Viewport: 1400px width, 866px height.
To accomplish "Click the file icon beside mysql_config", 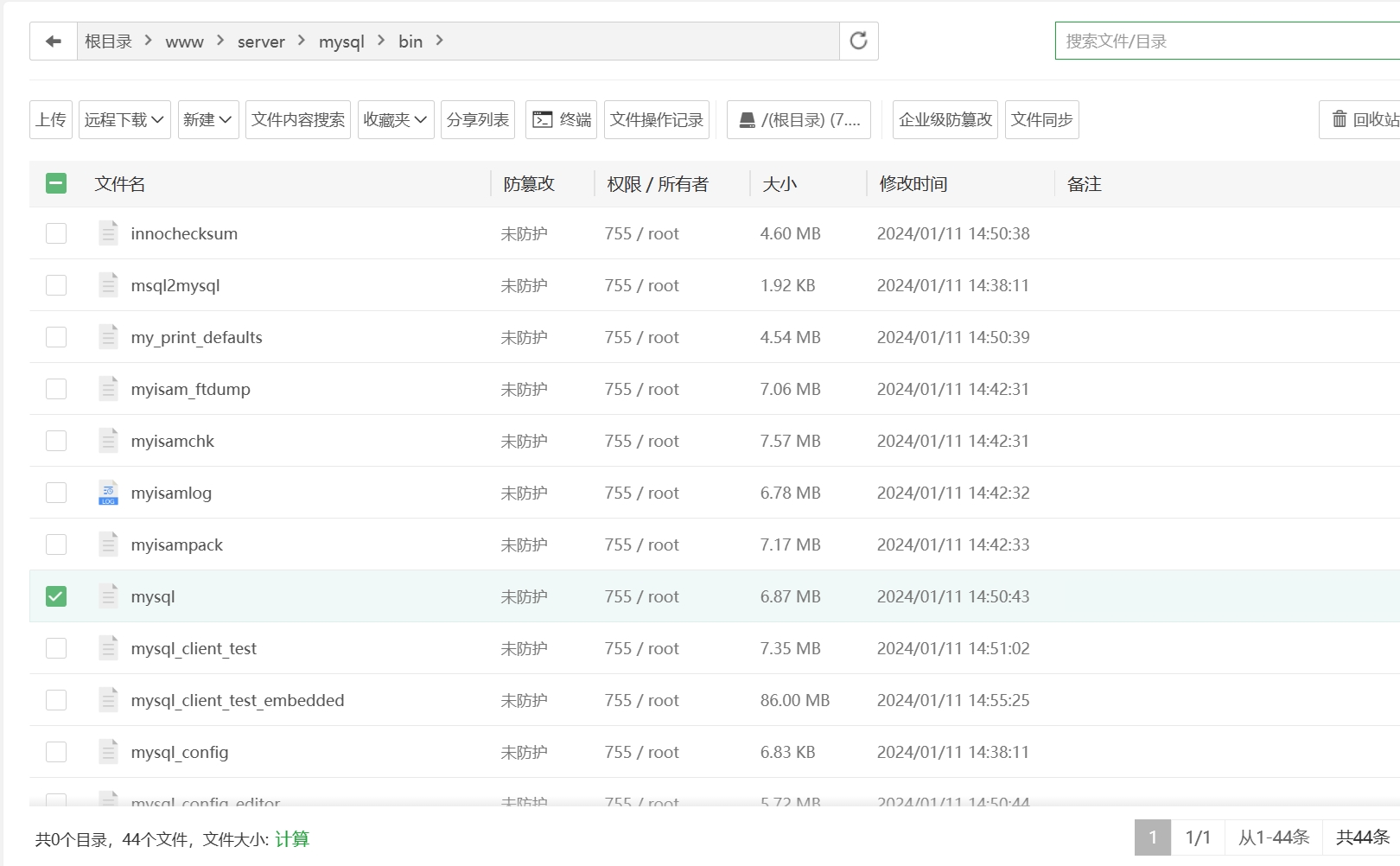I will [x=108, y=752].
